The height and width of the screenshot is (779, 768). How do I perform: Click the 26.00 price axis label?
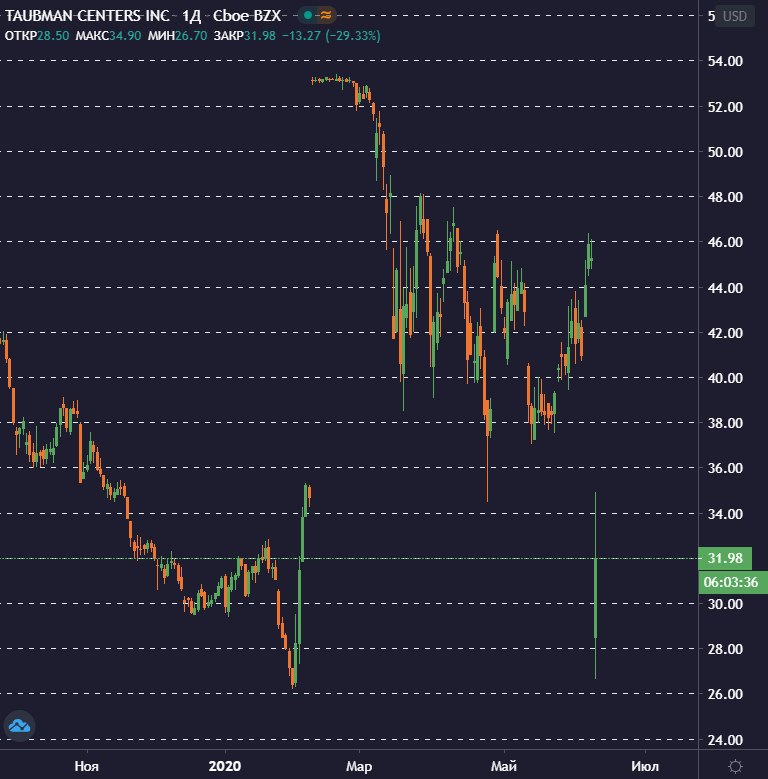point(725,694)
